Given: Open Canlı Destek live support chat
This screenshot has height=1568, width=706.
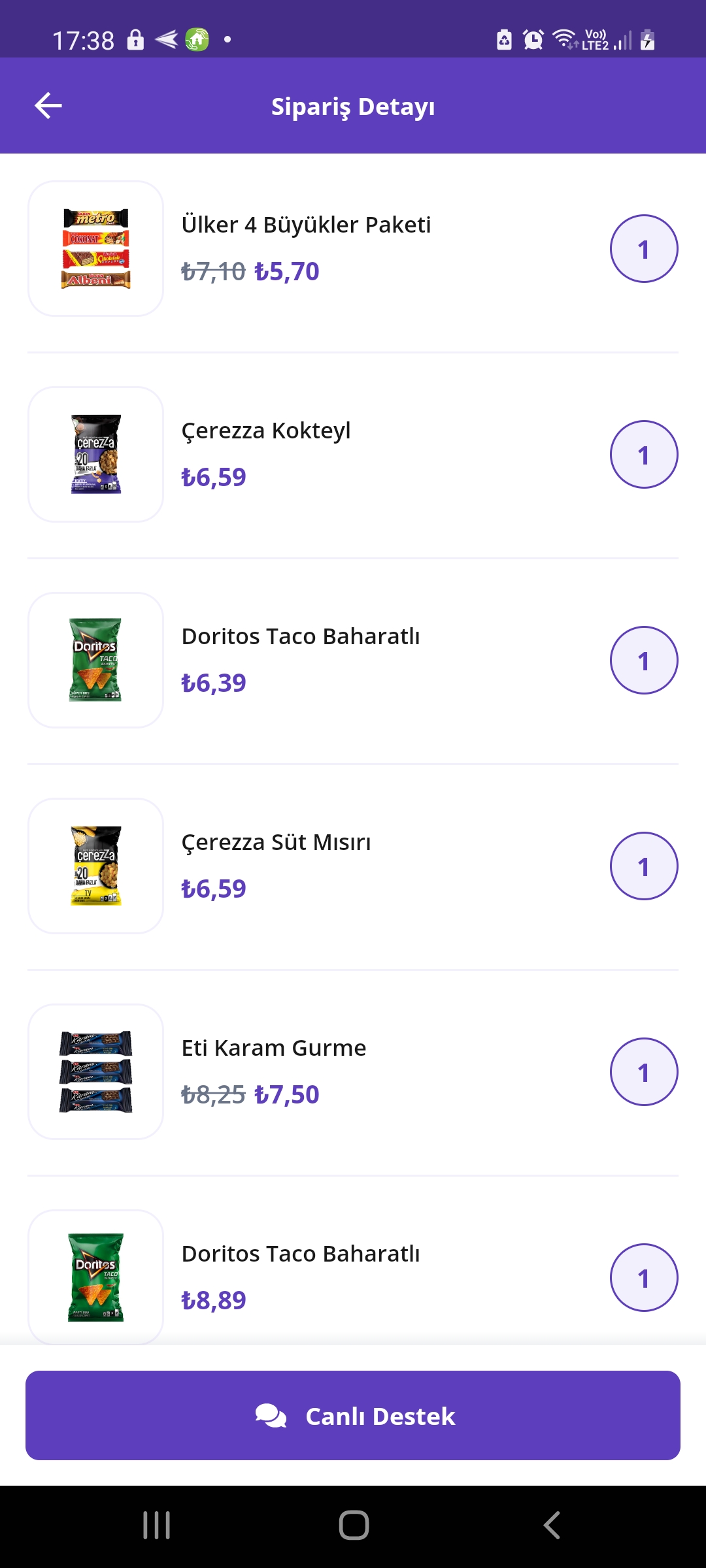Looking at the screenshot, I should tap(353, 1415).
